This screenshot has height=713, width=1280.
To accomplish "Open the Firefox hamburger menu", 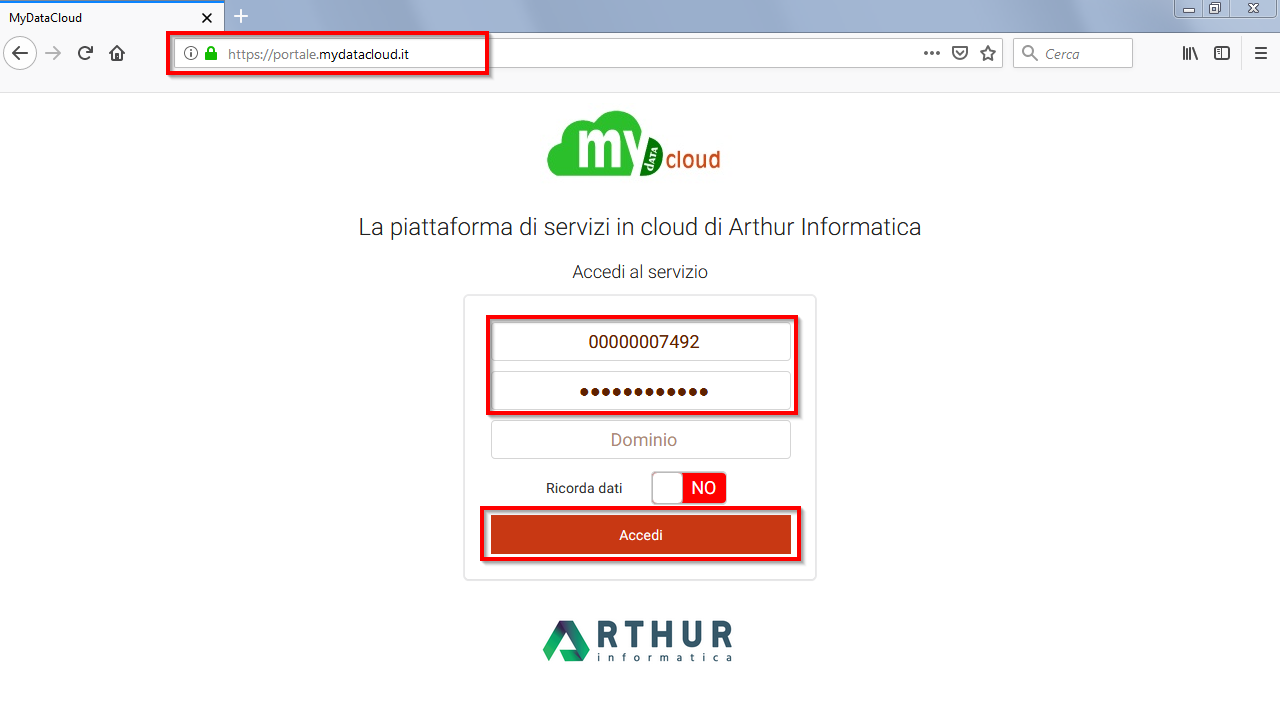I will [1261, 53].
